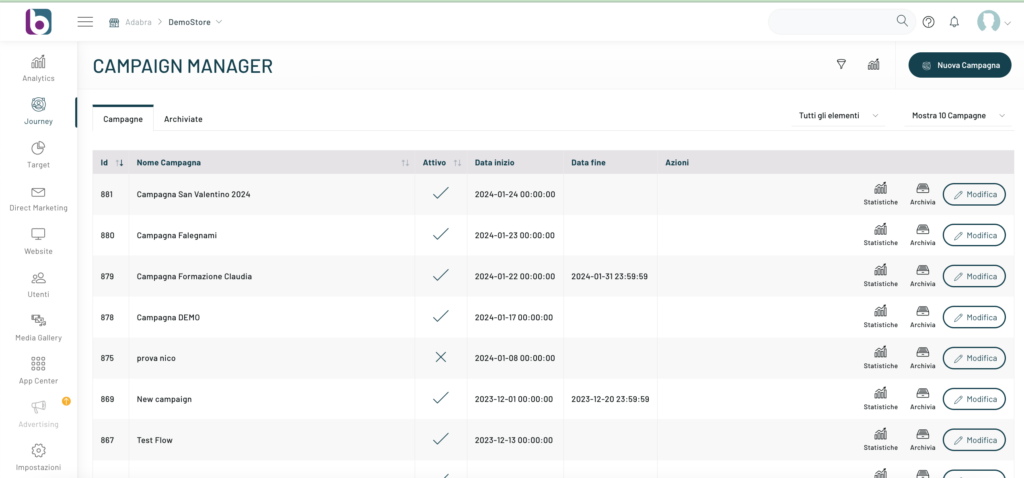Click the top search input field
This screenshot has height=478, width=1024.
(830, 22)
